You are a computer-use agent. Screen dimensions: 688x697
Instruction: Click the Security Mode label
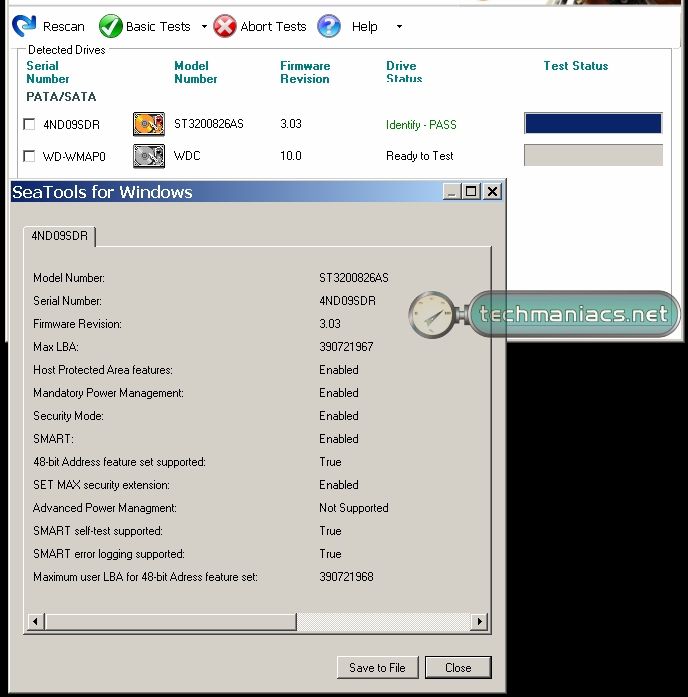pyautogui.click(x=68, y=416)
